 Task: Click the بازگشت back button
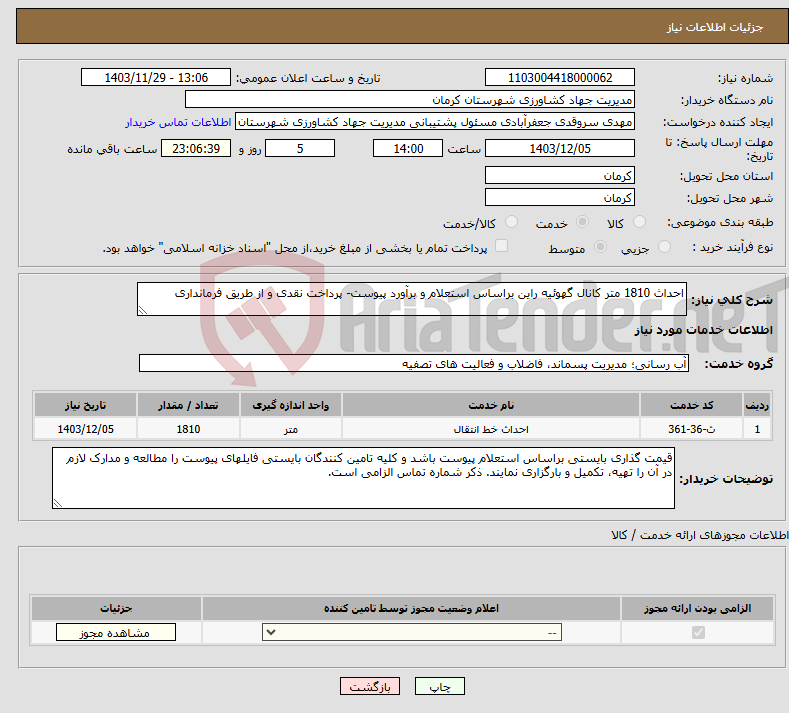click(x=370, y=686)
